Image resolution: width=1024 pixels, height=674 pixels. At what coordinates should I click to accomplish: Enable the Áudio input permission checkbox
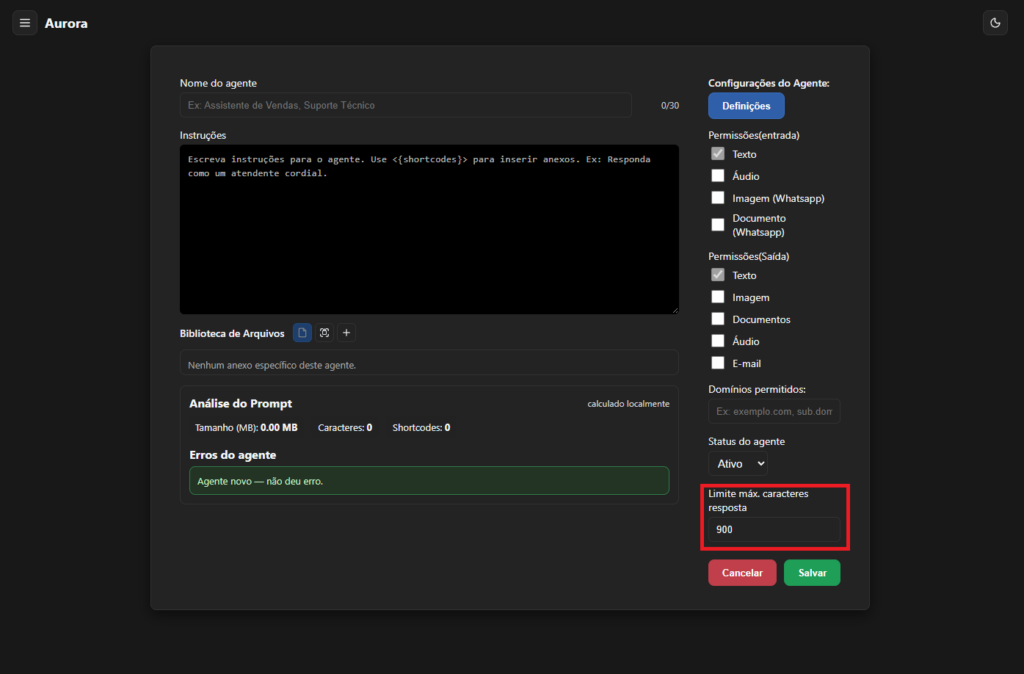(x=717, y=176)
